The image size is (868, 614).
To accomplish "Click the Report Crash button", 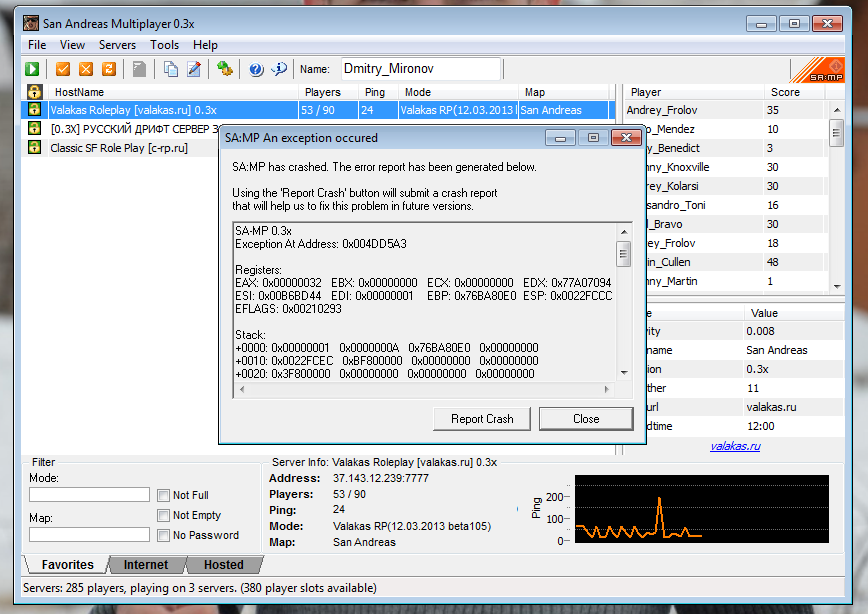I will (x=482, y=419).
